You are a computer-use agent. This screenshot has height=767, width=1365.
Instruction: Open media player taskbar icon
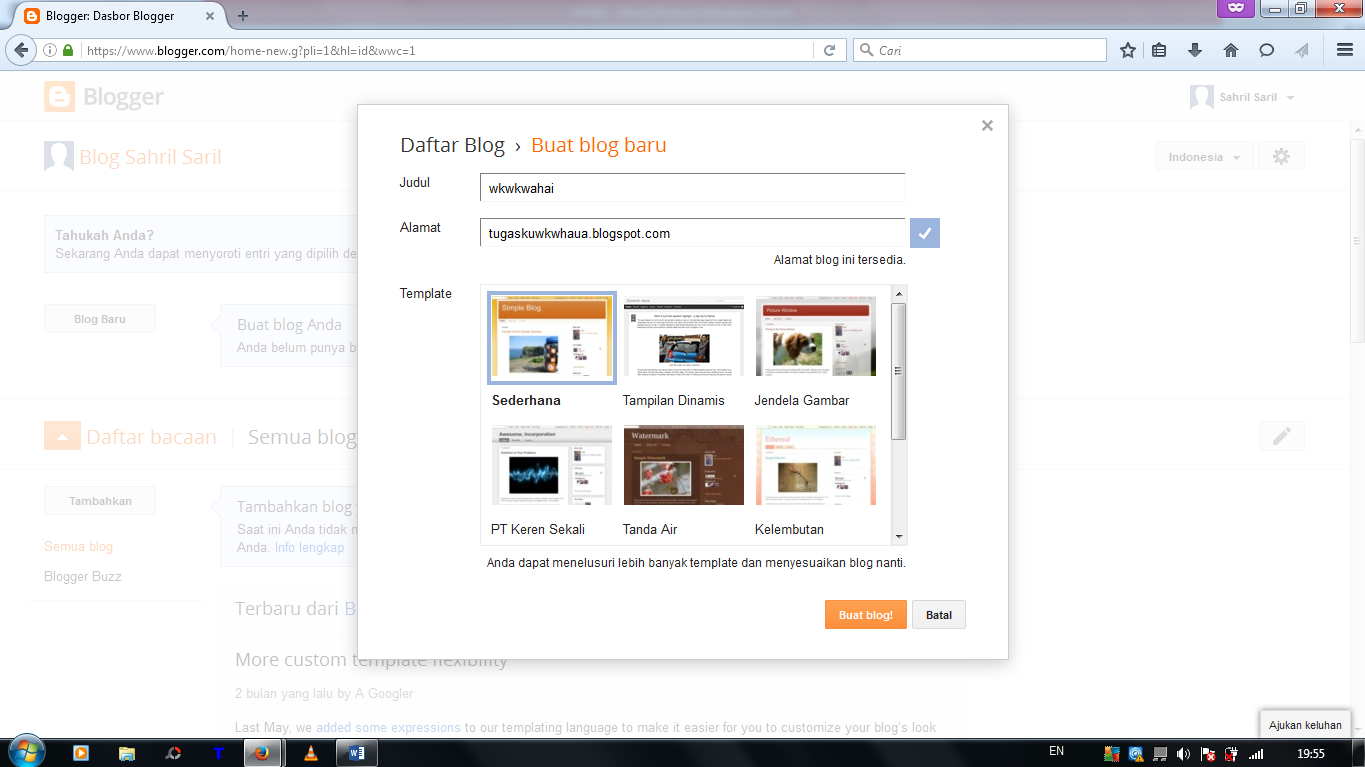click(82, 753)
